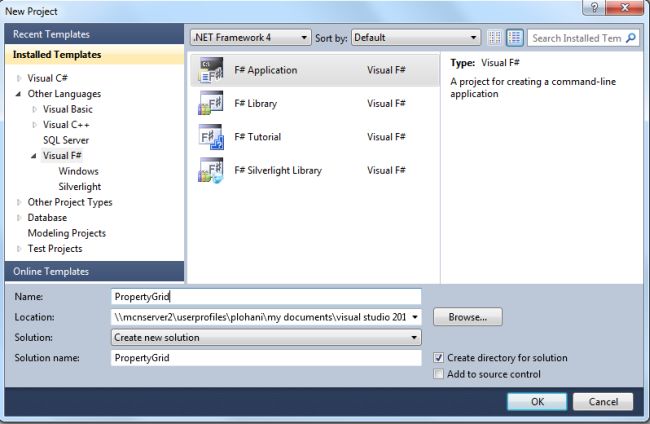650x424 pixels.
Task: Select the Test Projects tree label
Action: pyautogui.click(x=55, y=248)
